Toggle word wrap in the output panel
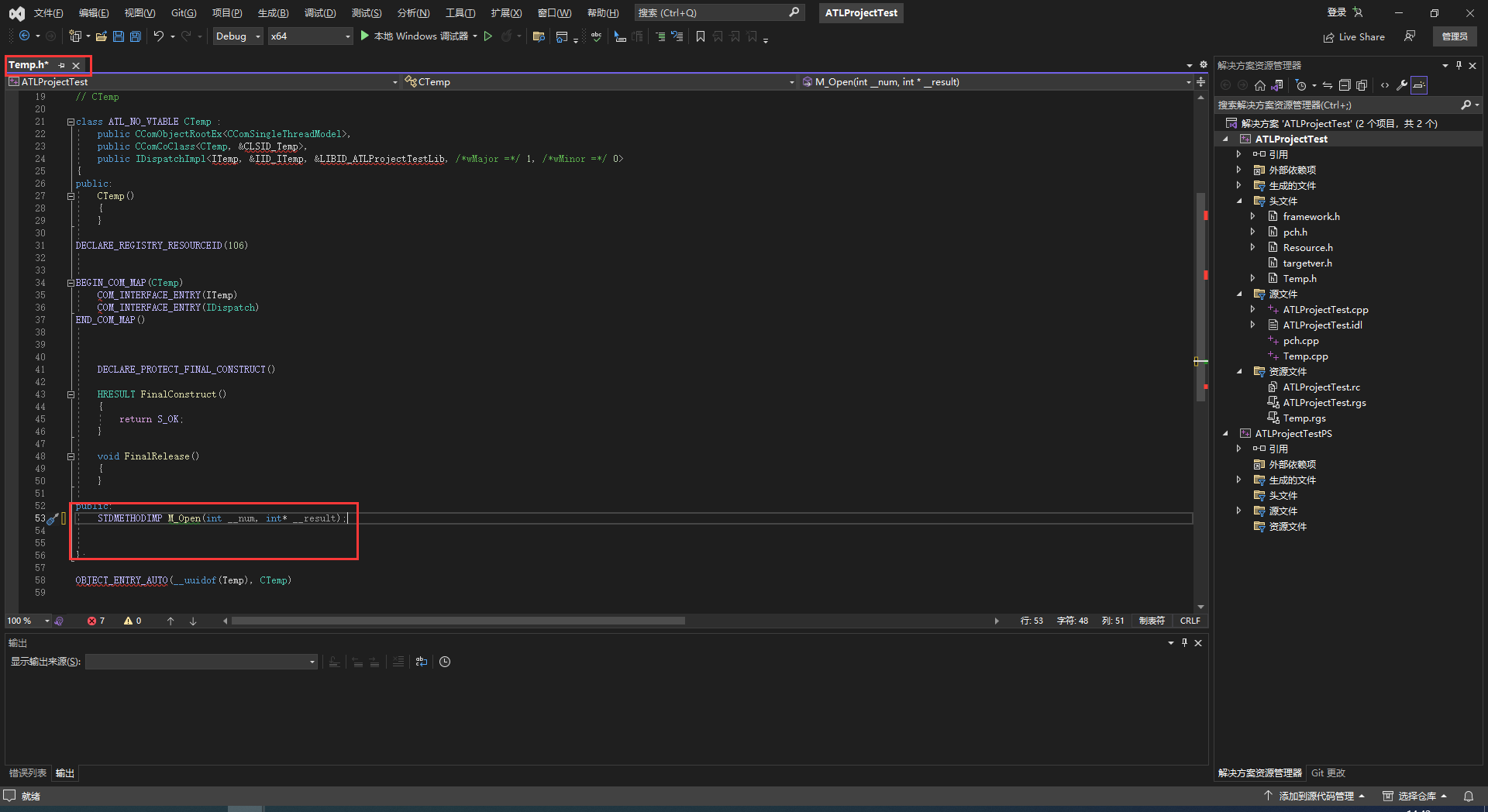The height and width of the screenshot is (812, 1488). click(422, 662)
